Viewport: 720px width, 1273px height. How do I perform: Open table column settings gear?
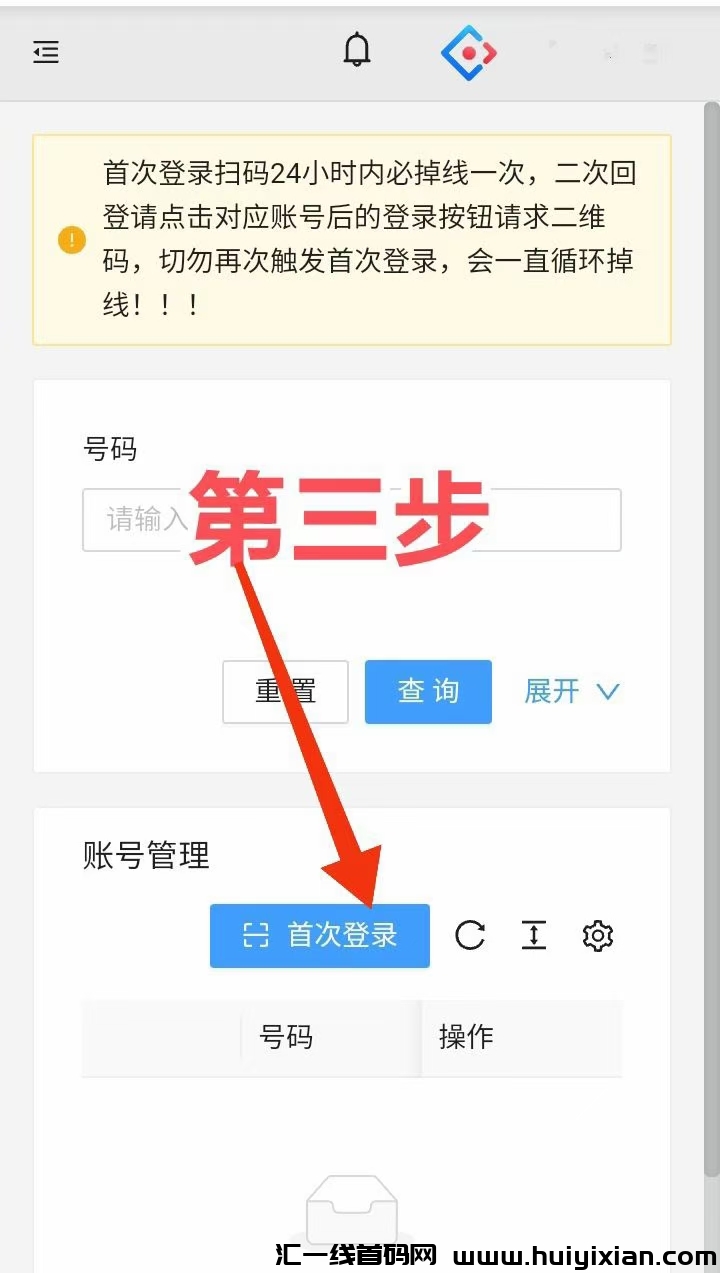coord(597,936)
